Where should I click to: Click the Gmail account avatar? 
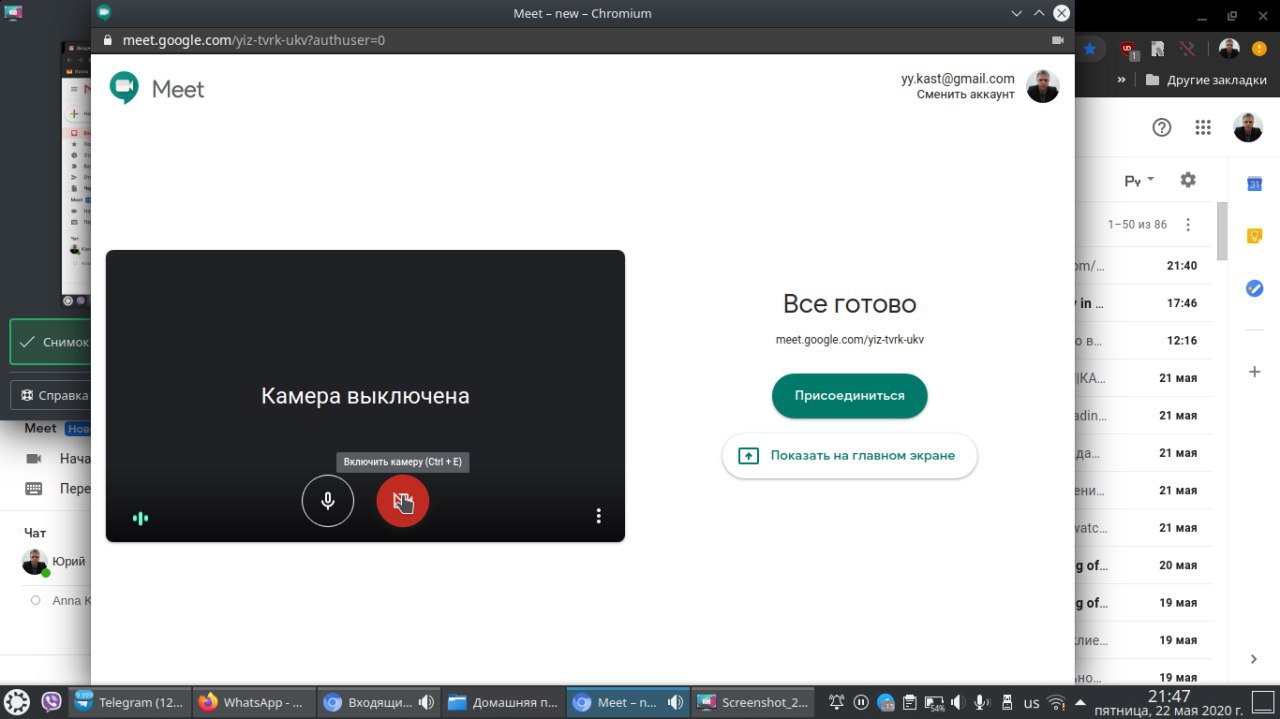(x=1248, y=127)
